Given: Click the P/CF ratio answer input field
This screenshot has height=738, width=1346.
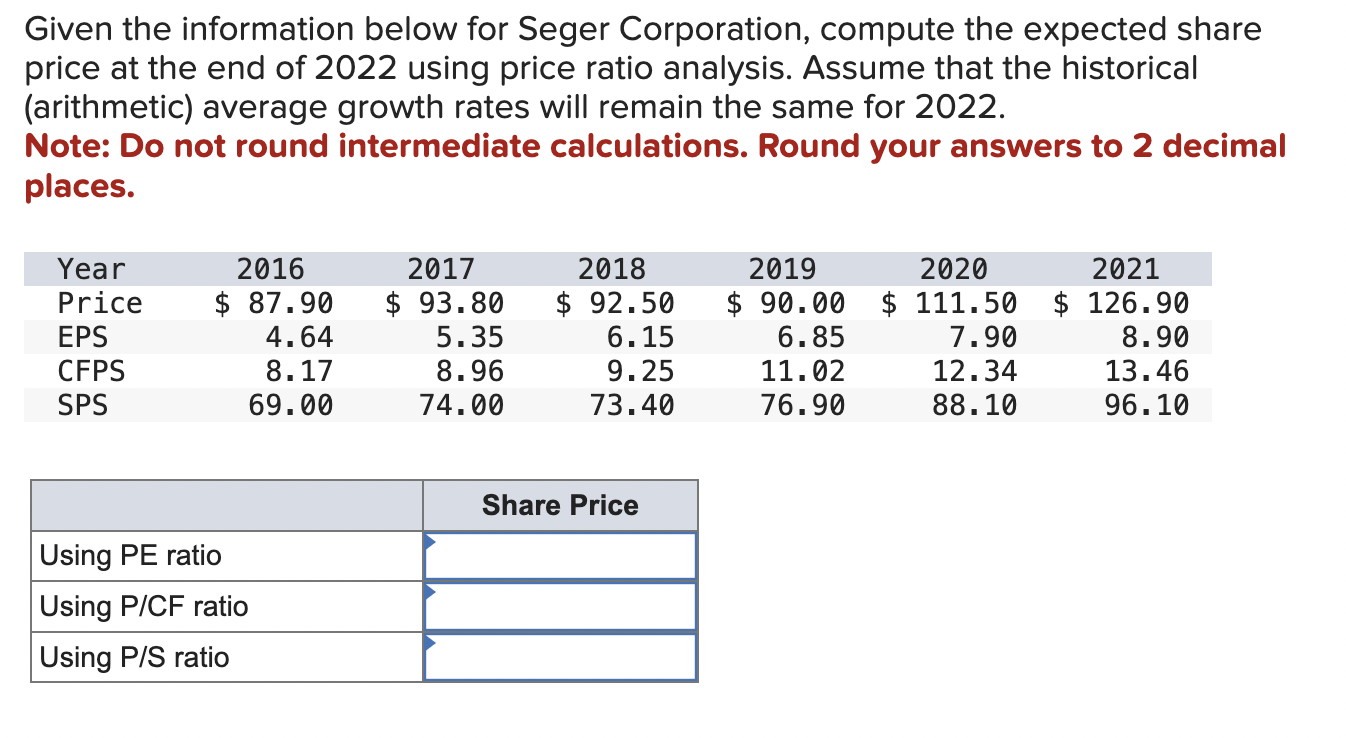Looking at the screenshot, I should [x=558, y=605].
